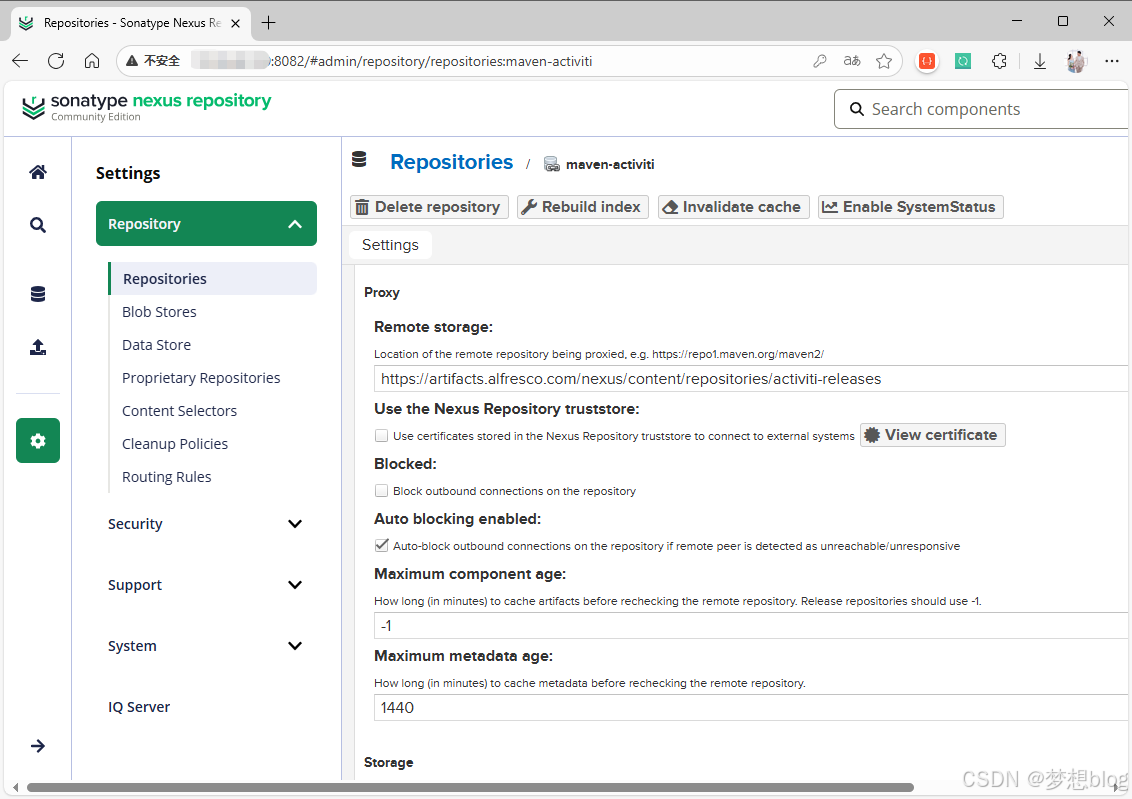Open Blob Stores

point(159,312)
